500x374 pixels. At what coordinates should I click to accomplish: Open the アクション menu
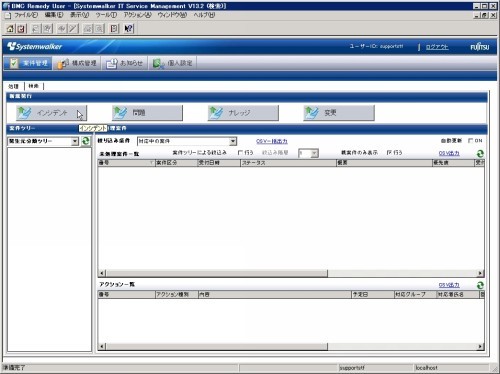137,15
